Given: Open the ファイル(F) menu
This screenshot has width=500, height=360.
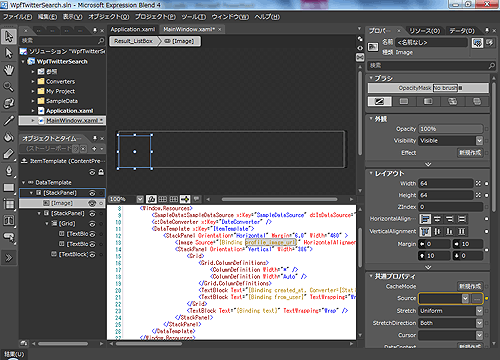Looking at the screenshot, I should click(18, 17).
